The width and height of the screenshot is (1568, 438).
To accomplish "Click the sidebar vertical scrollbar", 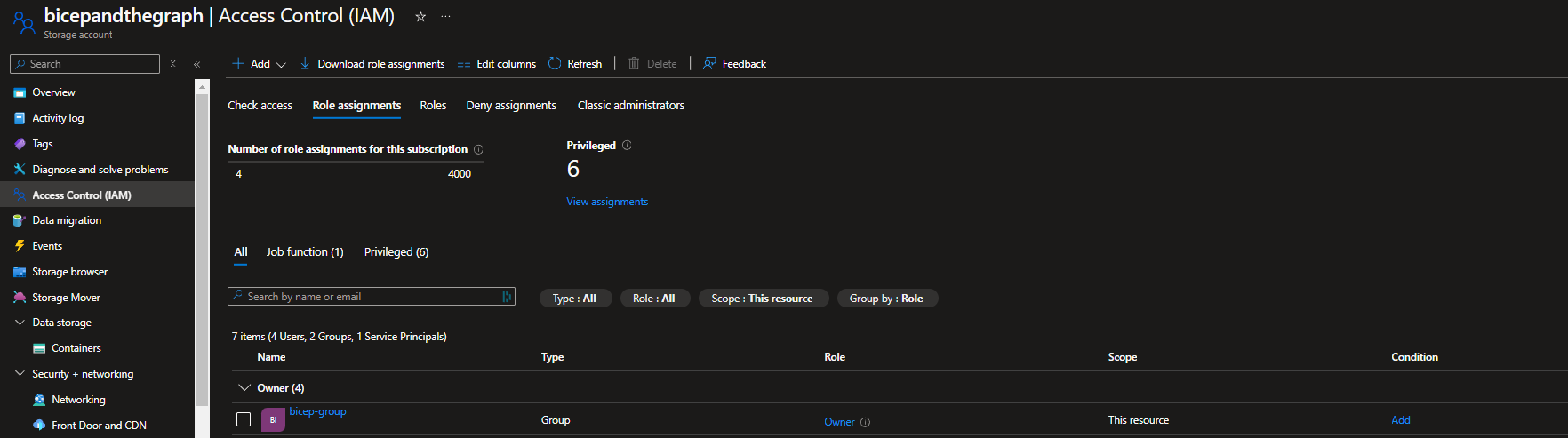I will (203, 249).
